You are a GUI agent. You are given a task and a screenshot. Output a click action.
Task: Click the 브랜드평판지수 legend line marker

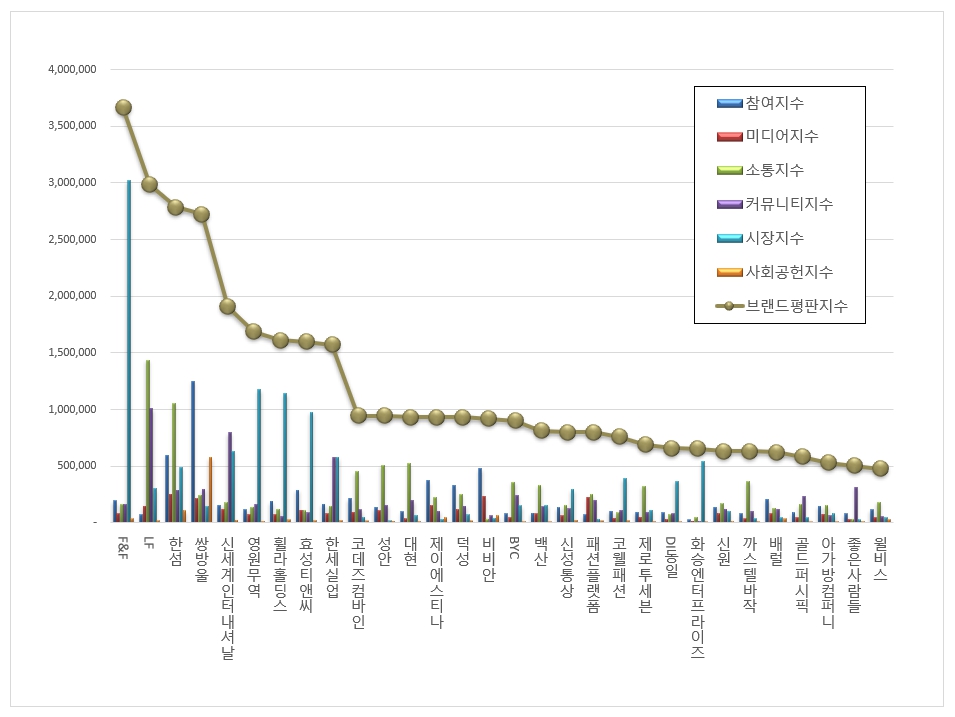coord(729,306)
